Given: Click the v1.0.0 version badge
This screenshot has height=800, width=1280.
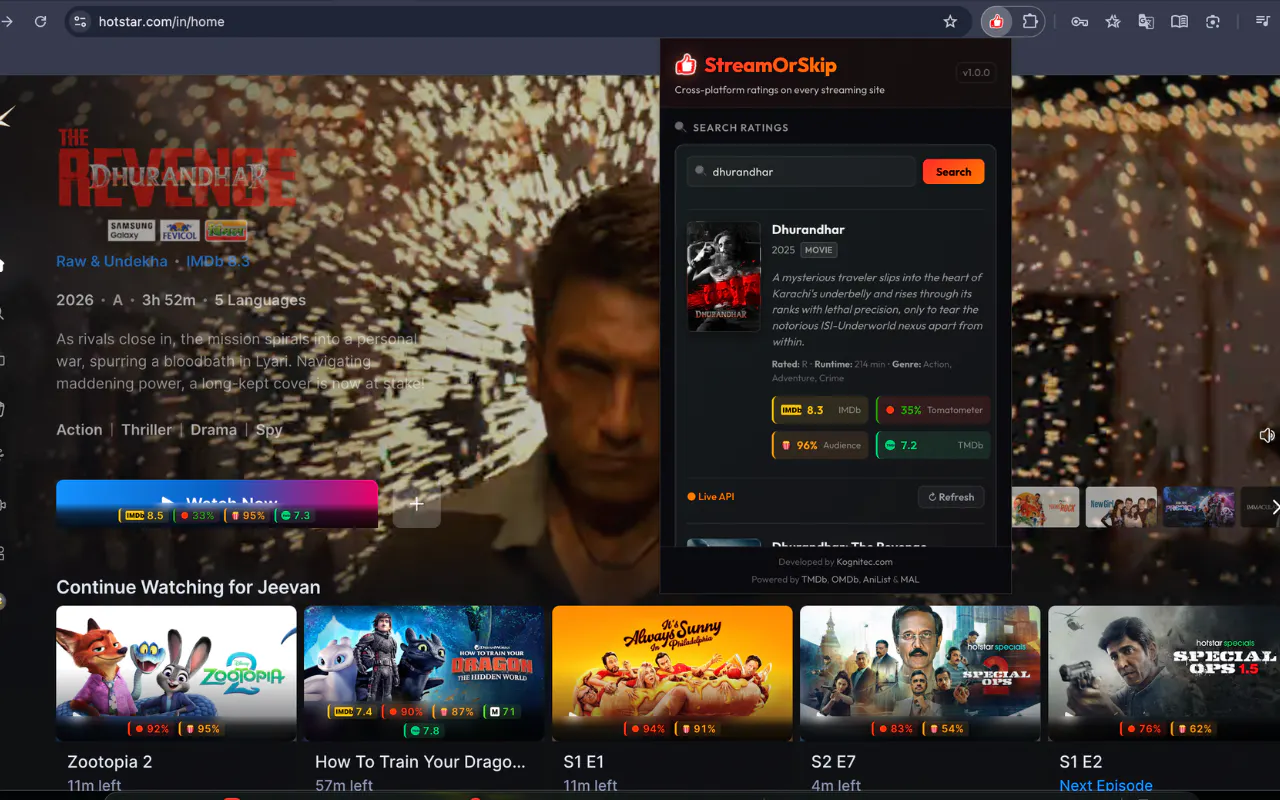Looking at the screenshot, I should [x=975, y=72].
